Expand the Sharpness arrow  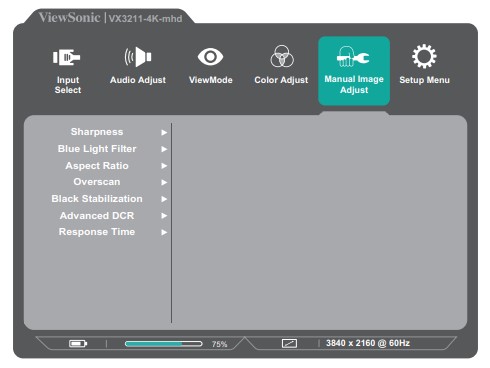point(164,133)
